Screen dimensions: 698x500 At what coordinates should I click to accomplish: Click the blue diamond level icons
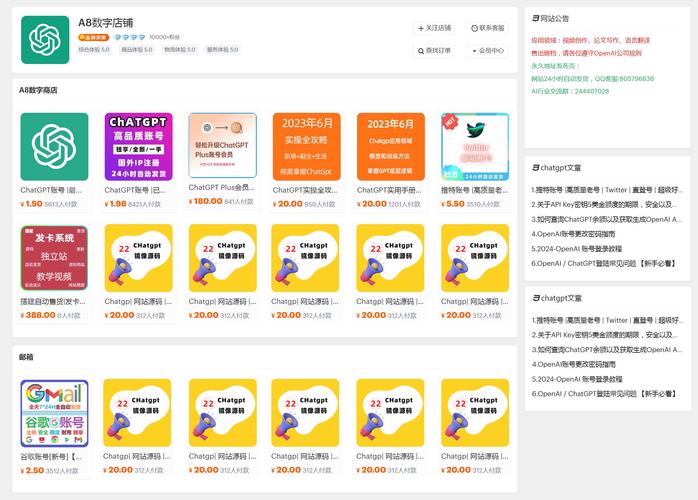129,36
